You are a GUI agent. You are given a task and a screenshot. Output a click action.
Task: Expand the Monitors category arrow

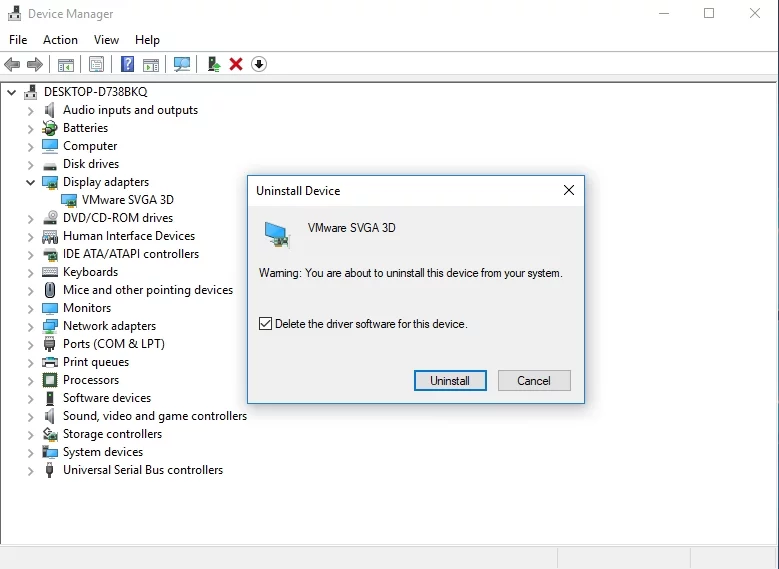point(30,309)
